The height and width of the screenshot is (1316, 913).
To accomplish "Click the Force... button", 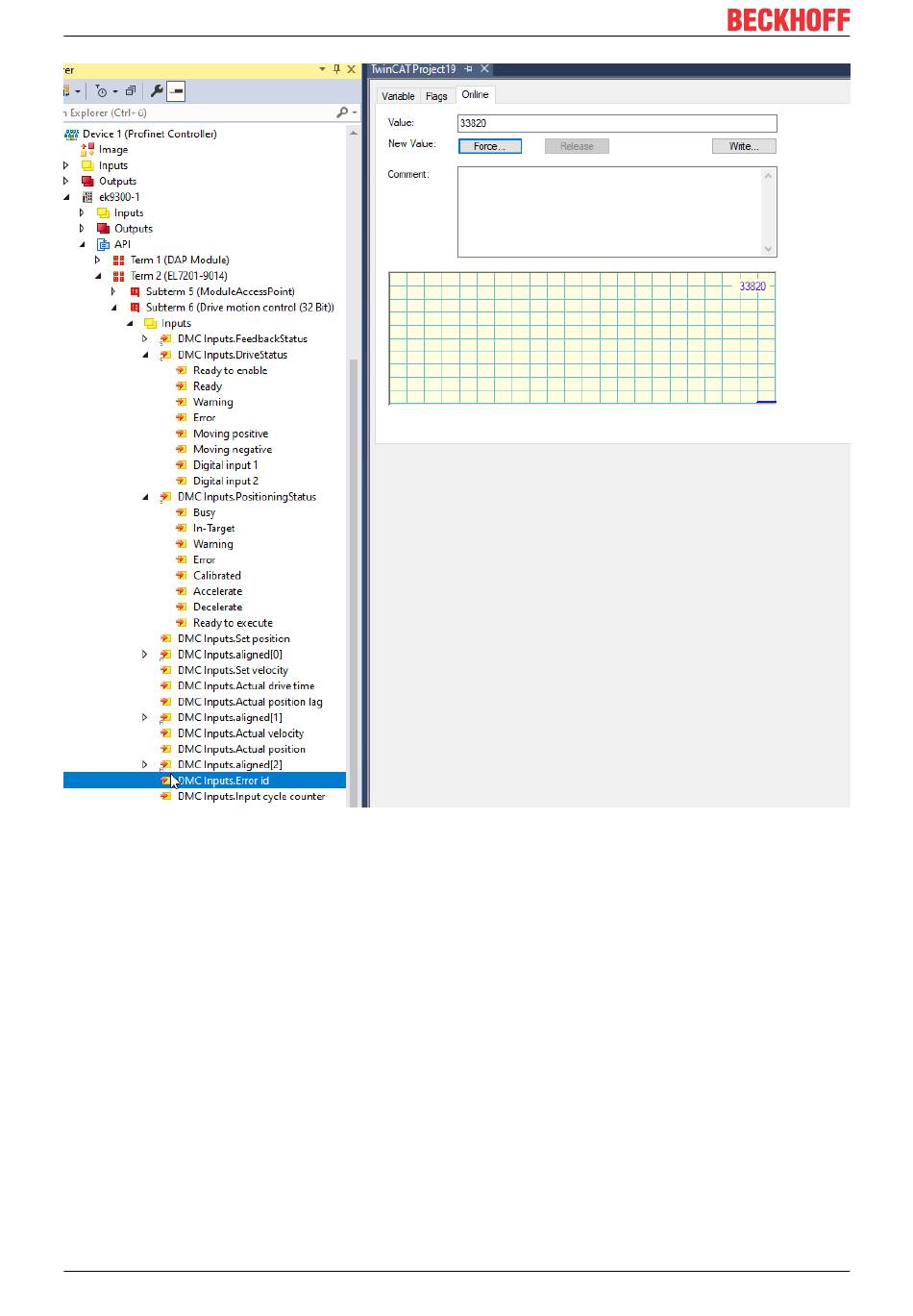I will pos(490,146).
